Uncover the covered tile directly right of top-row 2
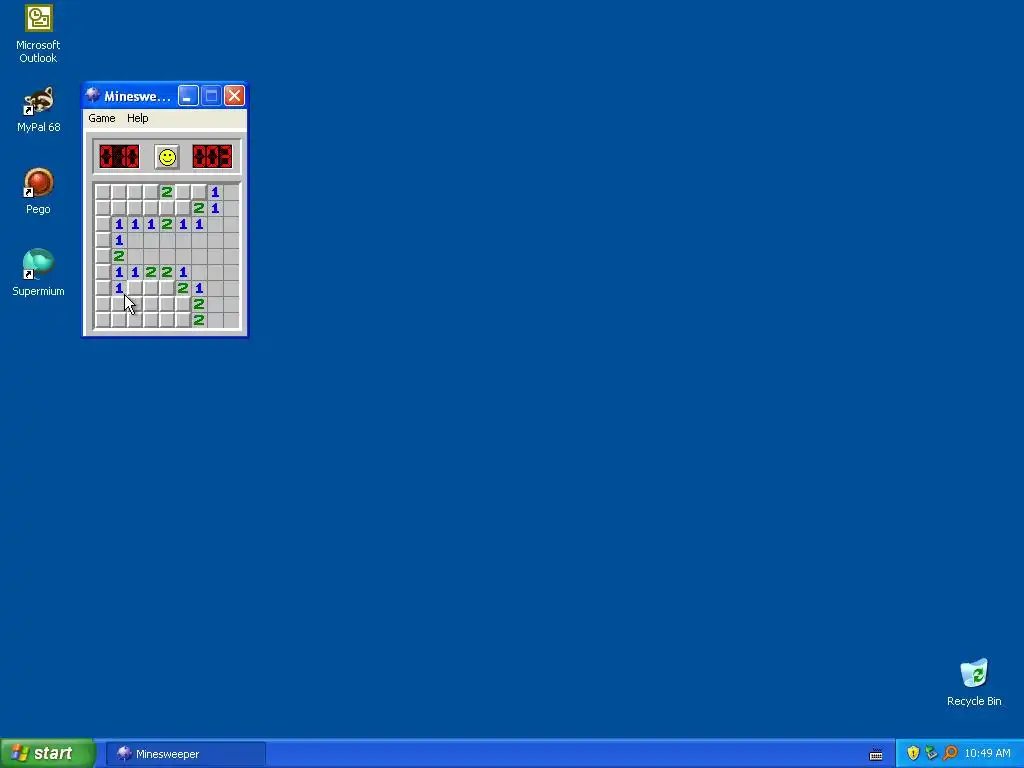Viewport: 1024px width, 768px height. (x=183, y=192)
